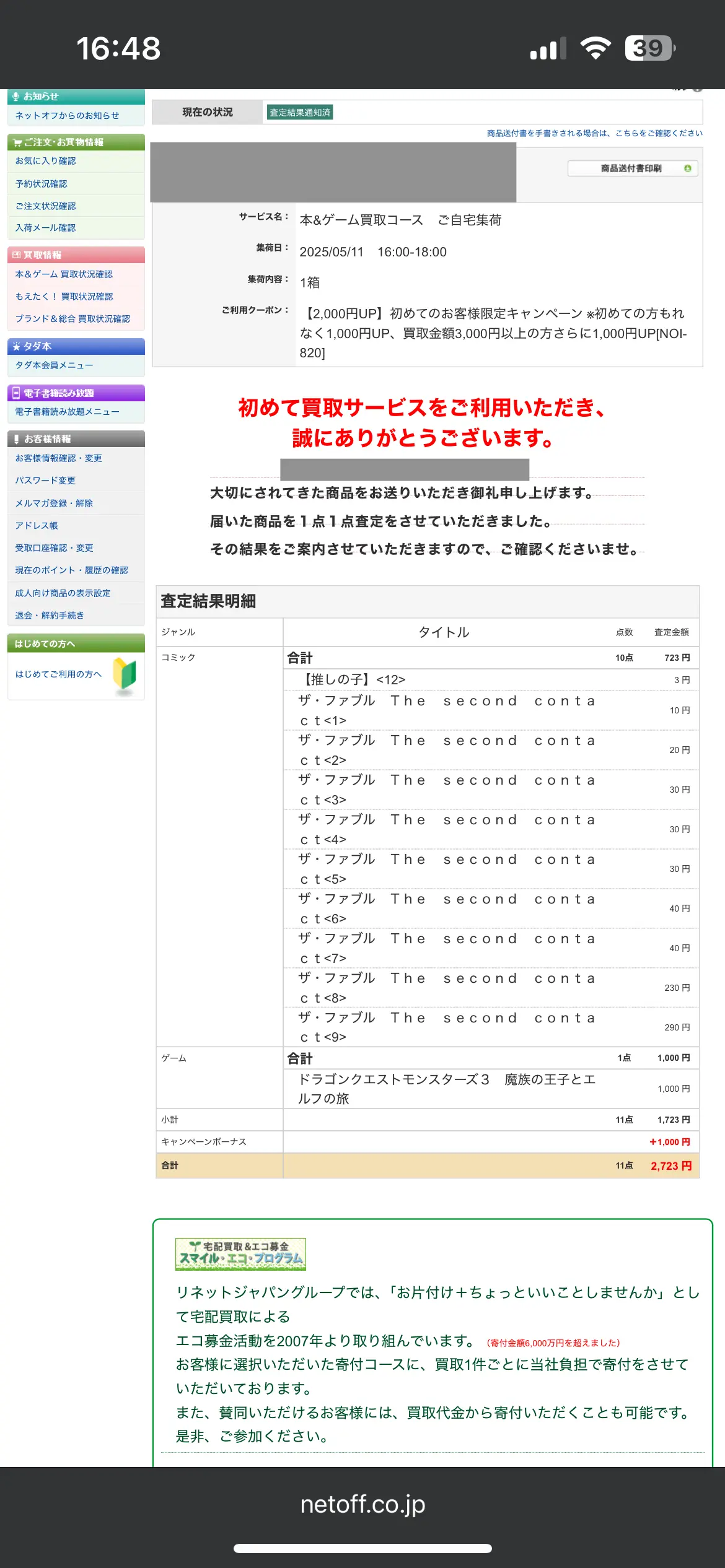The height and width of the screenshot is (1568, 725).
Task: Click netoff.co.jp address bar
Action: (x=362, y=1504)
